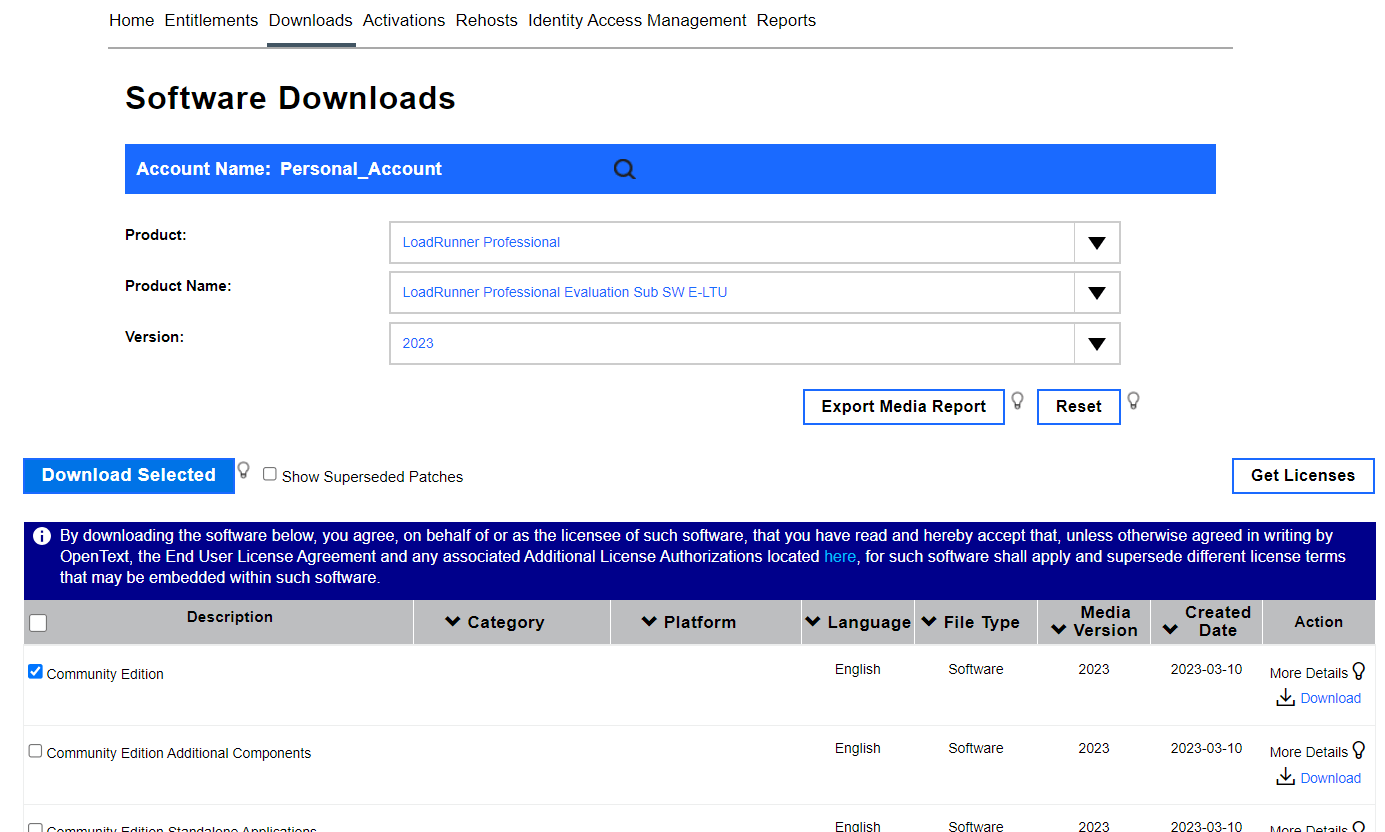The height and width of the screenshot is (832, 1385).
Task: Click the lightbulb hint beside Export Media Report
Action: coord(1017,401)
